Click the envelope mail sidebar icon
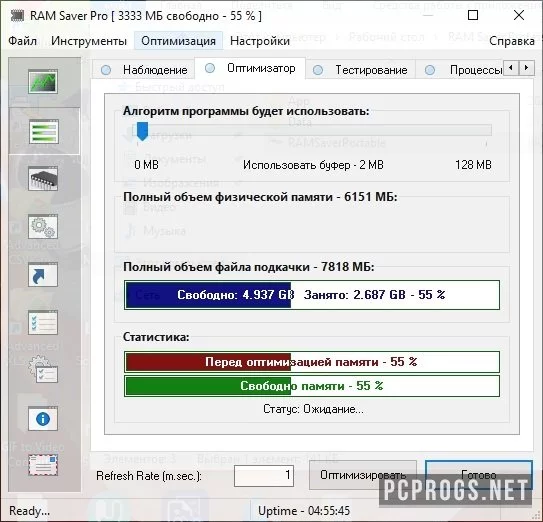The height and width of the screenshot is (522, 543). tap(43, 465)
